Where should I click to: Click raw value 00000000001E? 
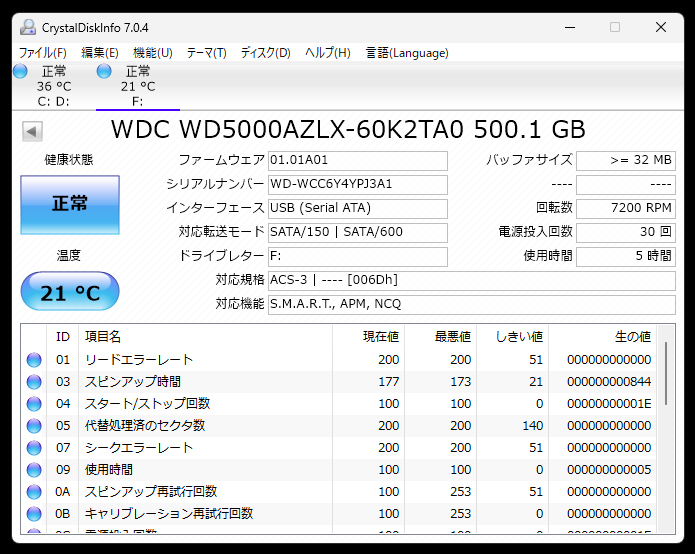tap(609, 404)
